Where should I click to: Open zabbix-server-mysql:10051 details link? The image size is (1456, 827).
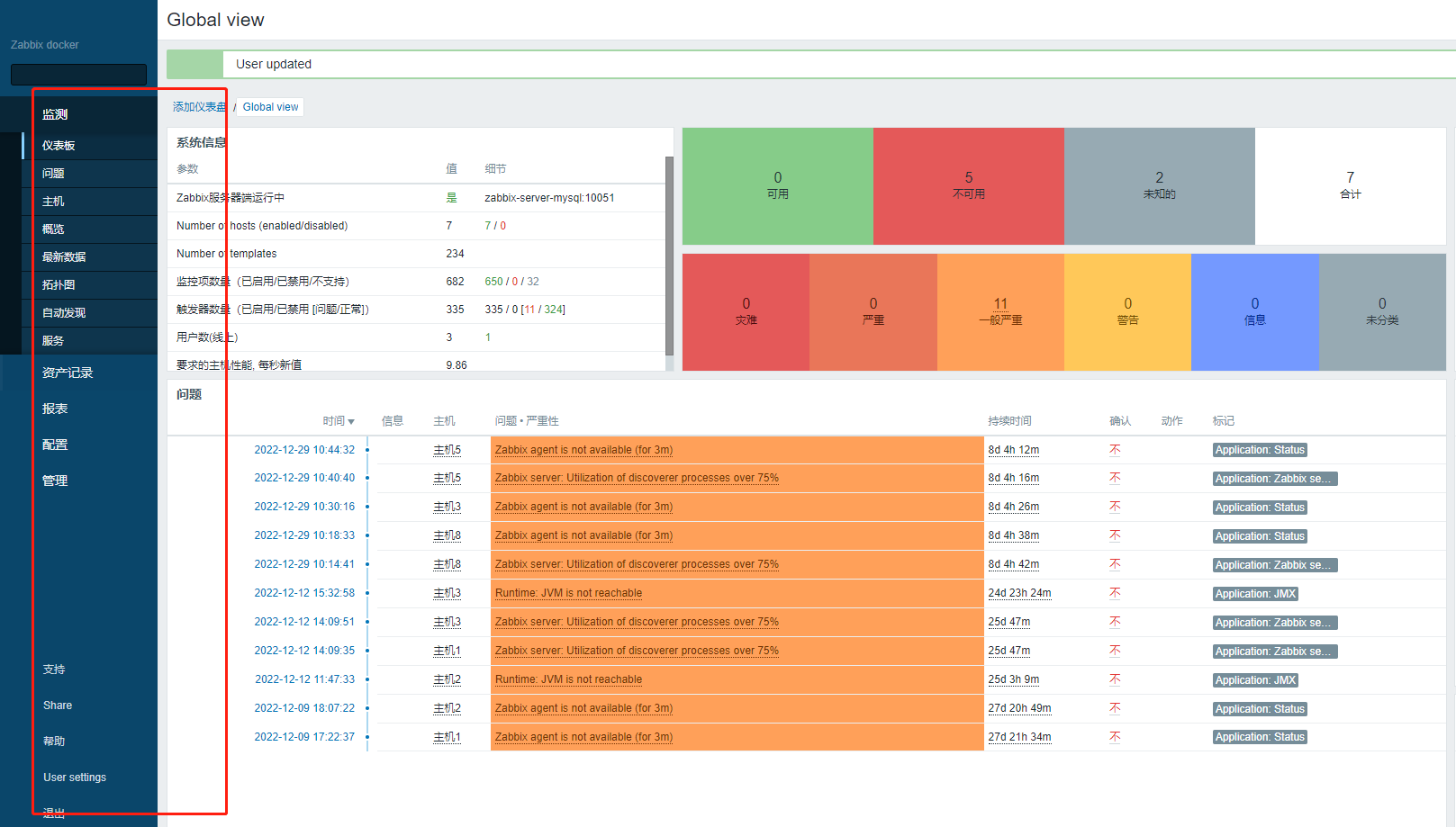pos(549,197)
